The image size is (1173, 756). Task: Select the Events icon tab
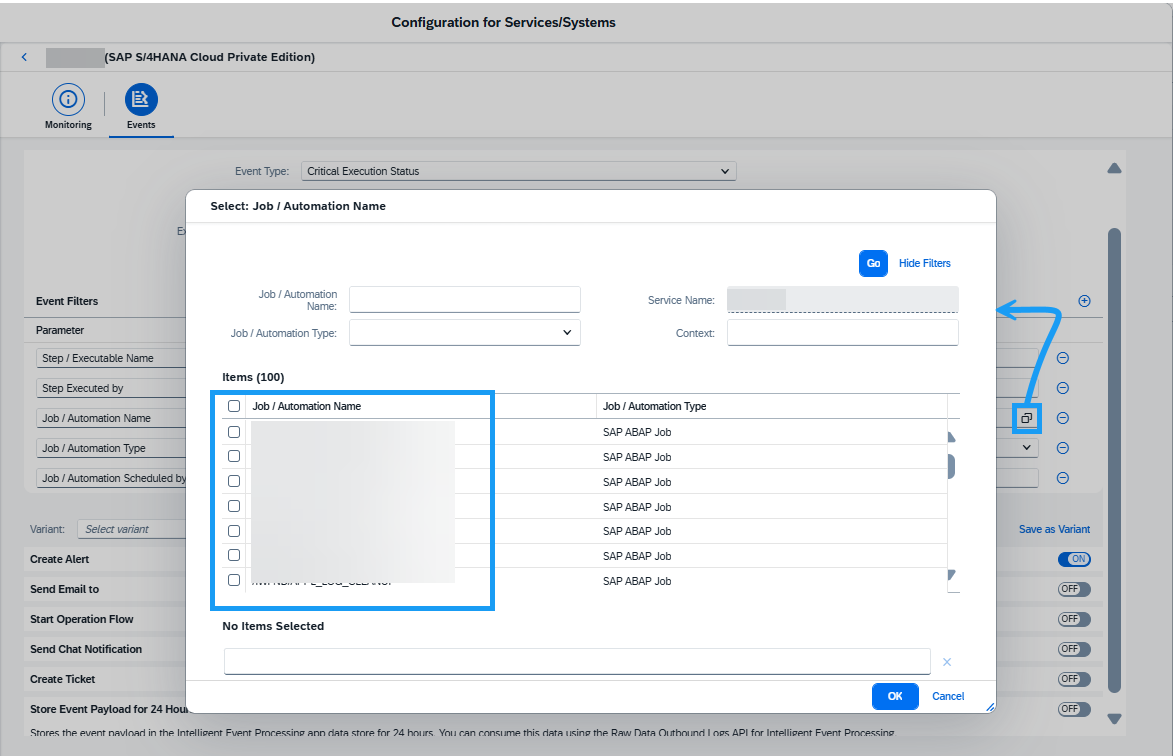(141, 100)
